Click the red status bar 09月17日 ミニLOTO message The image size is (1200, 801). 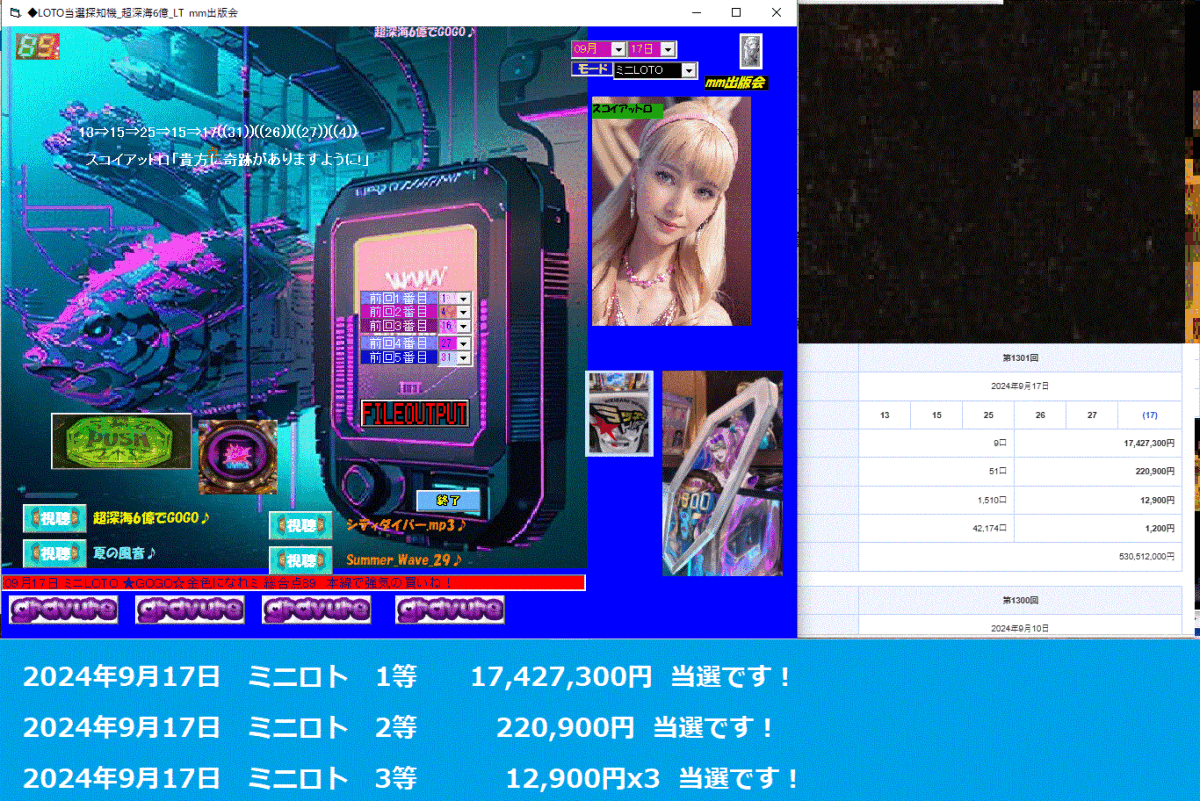(293, 582)
